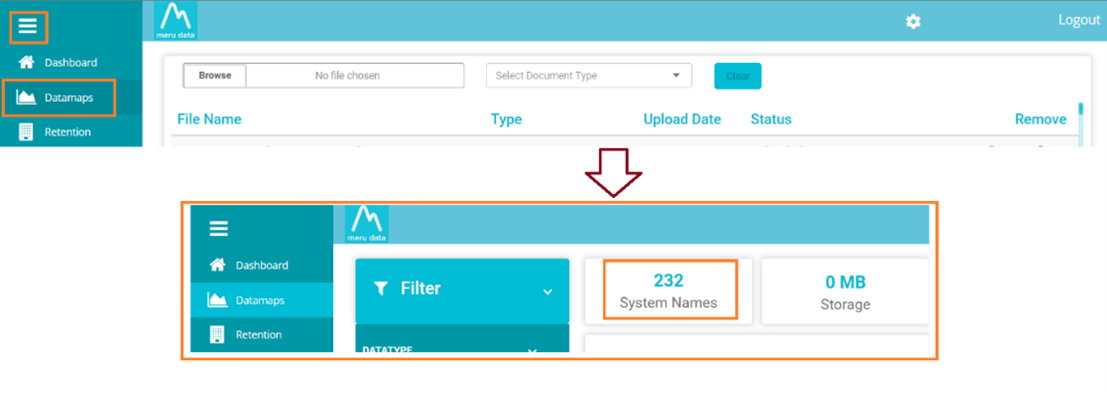Viewport: 1107px width, 399px height.
Task: Click the Dashboard home icon in lower sidebar
Action: coord(217,265)
